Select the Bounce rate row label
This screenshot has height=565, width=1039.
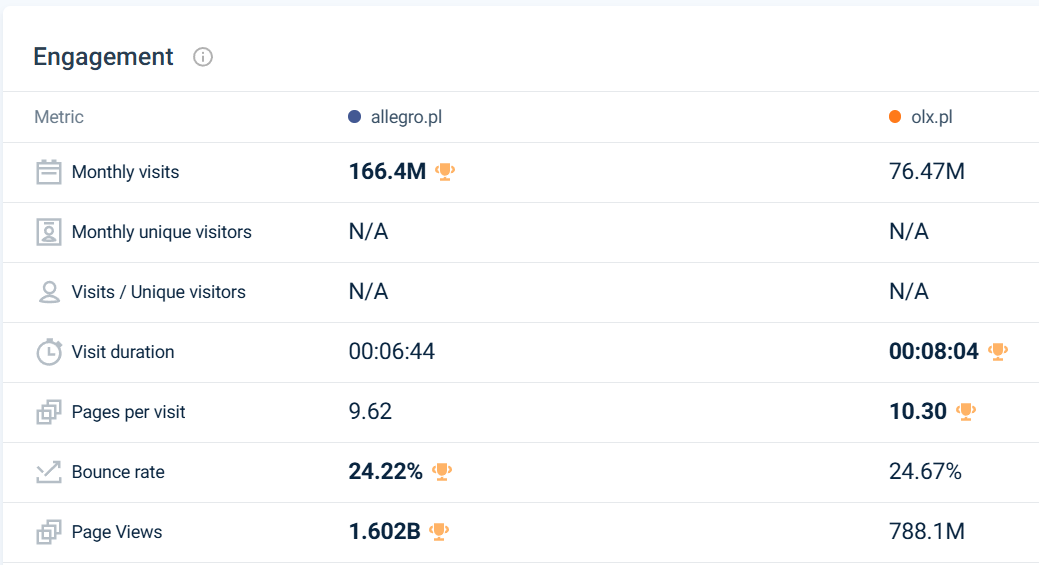118,472
